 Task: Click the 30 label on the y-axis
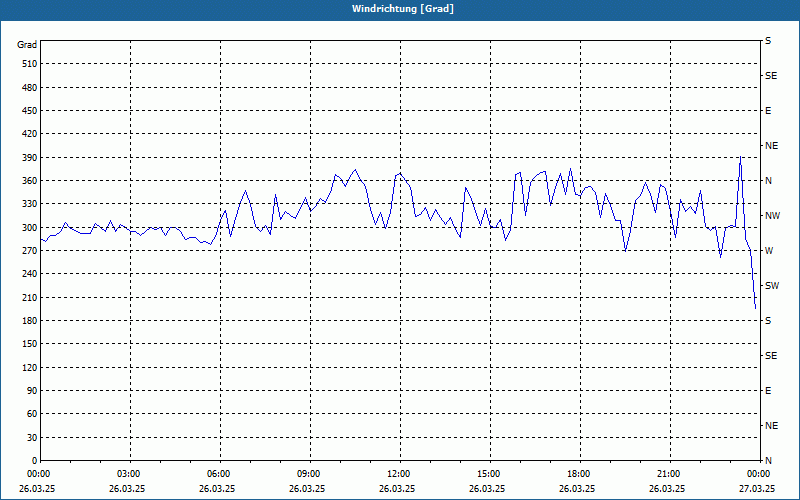(x=32, y=438)
